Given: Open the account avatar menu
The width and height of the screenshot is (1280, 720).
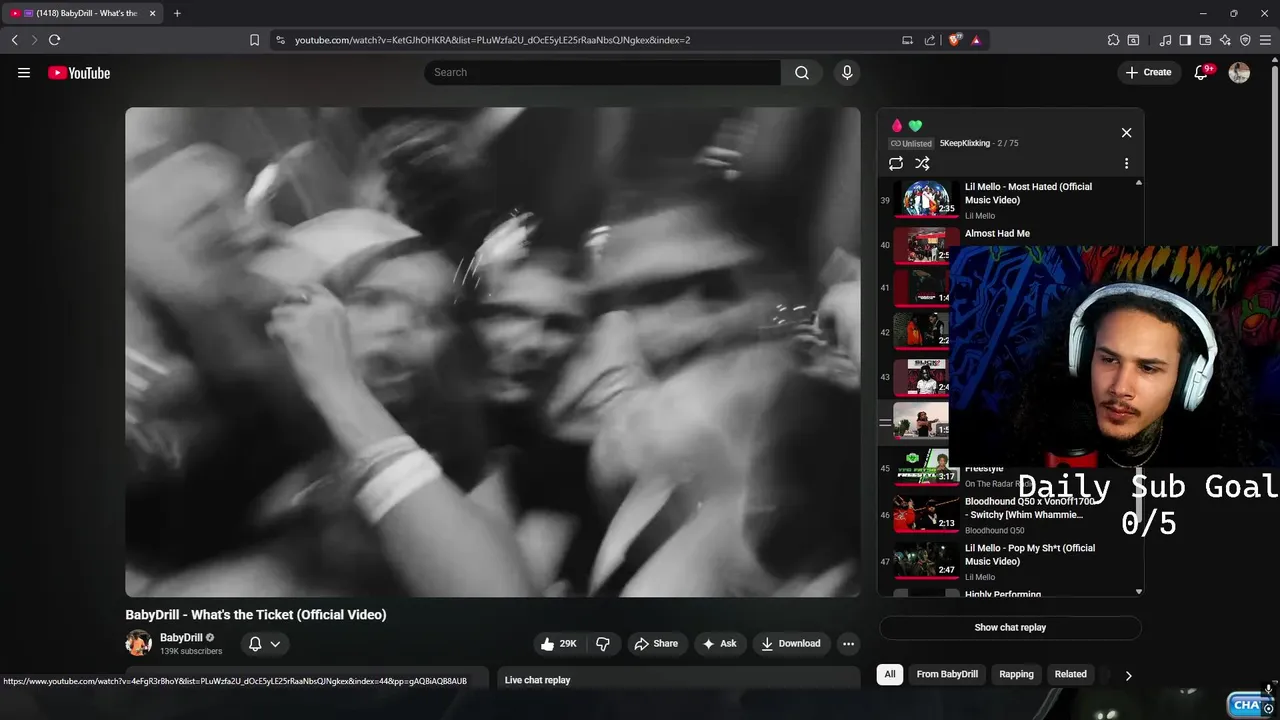Looking at the screenshot, I should click(x=1239, y=72).
